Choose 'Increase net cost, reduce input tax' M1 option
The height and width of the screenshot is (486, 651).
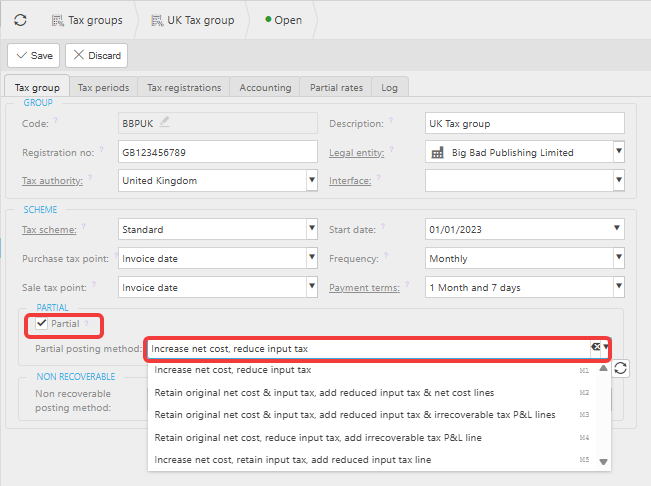[x=372, y=370]
